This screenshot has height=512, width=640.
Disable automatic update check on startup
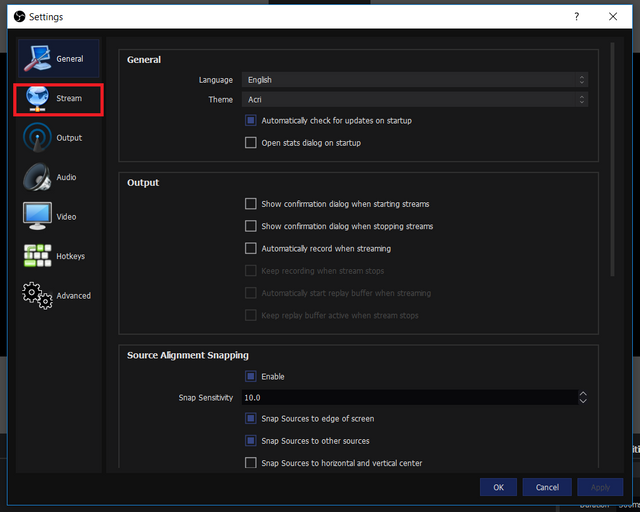251,120
